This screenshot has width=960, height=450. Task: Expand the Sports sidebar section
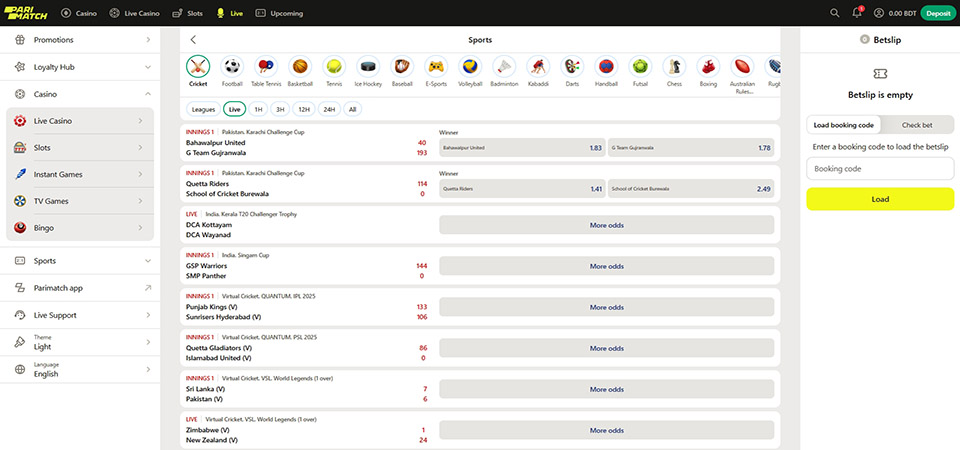[x=80, y=261]
